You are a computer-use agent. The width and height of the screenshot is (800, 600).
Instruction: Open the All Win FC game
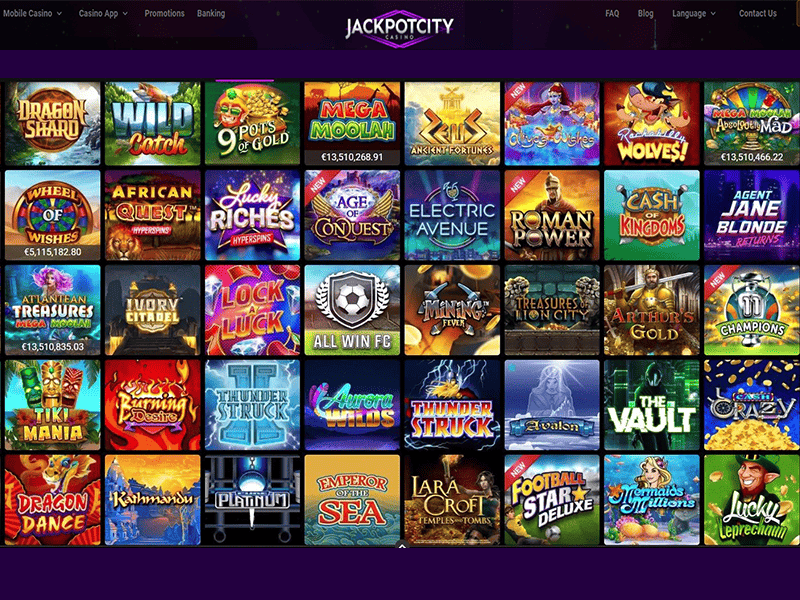[352, 310]
